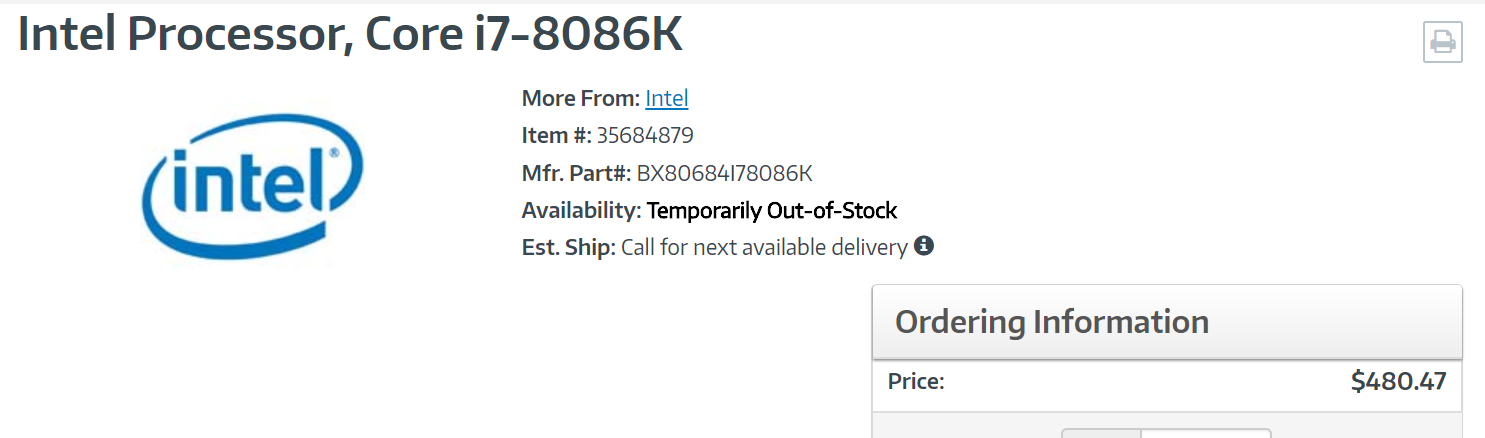Click the Ordering Information panel header
Image resolution: width=1485 pixels, height=438 pixels.
pyautogui.click(x=1052, y=322)
